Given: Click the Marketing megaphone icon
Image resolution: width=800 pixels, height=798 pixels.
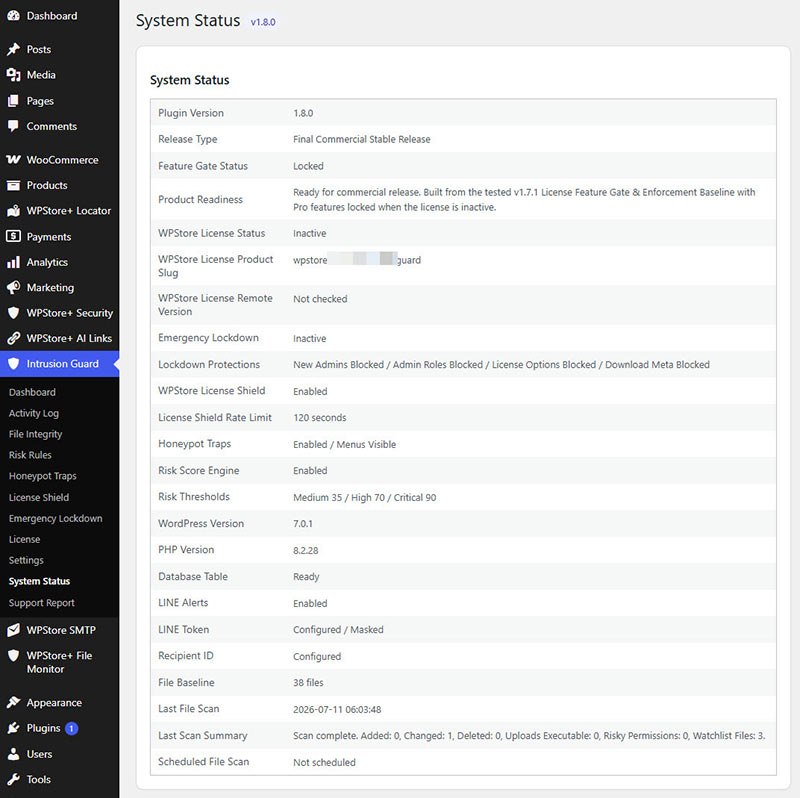Looking at the screenshot, I should [x=13, y=288].
